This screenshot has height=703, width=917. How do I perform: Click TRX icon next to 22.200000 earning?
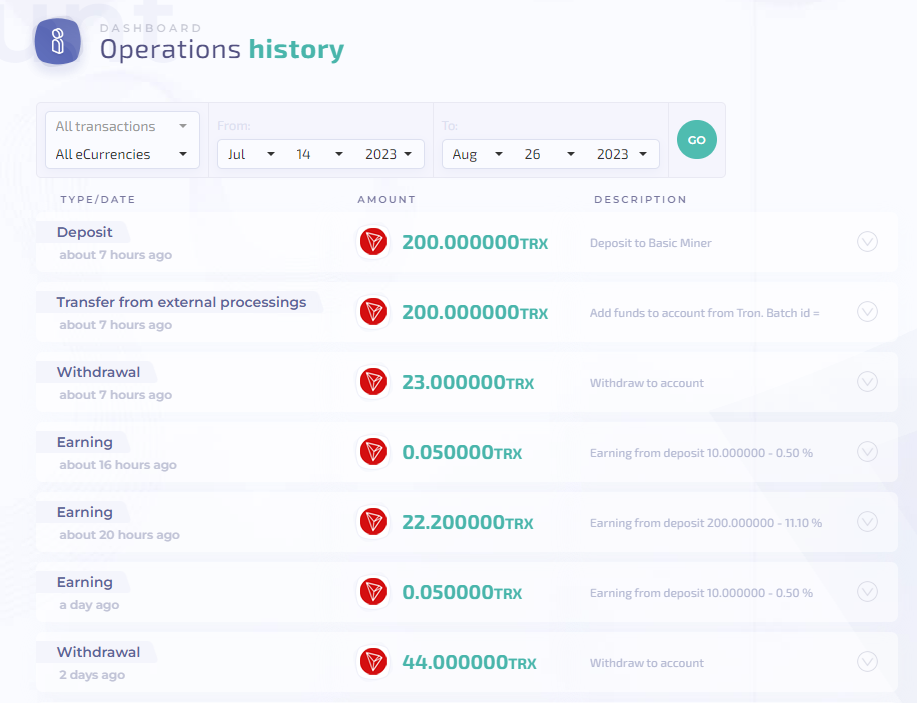point(373,522)
